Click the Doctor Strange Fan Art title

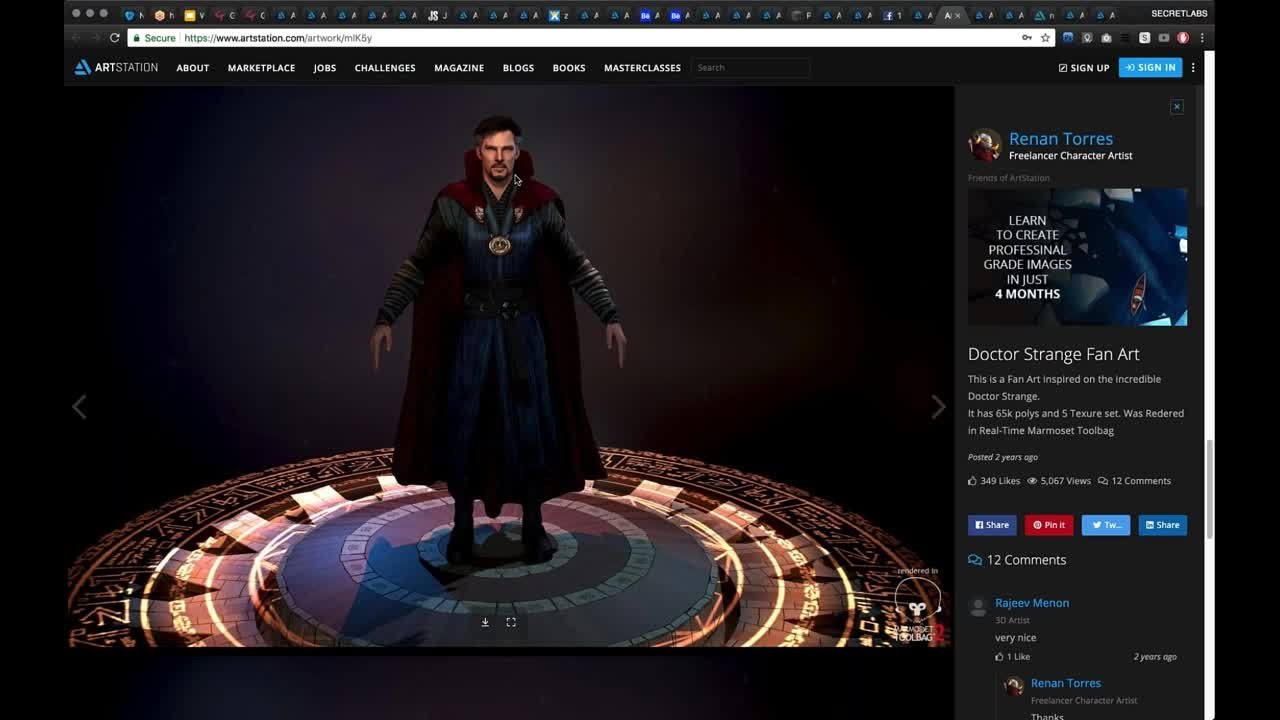(x=1053, y=354)
